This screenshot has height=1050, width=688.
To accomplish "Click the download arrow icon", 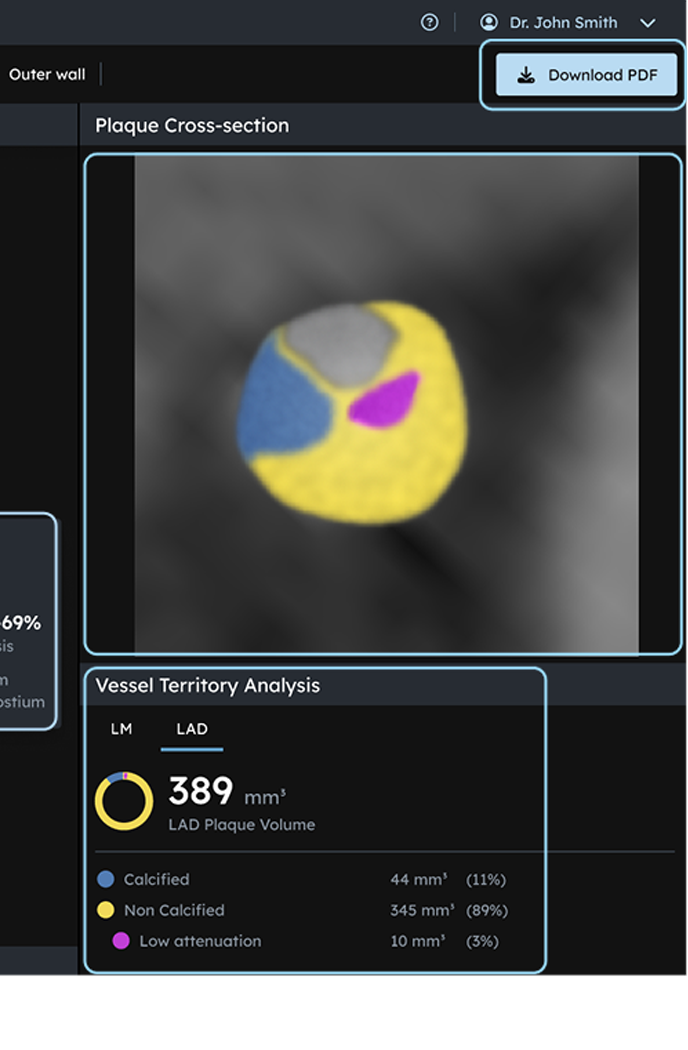I will click(x=527, y=75).
